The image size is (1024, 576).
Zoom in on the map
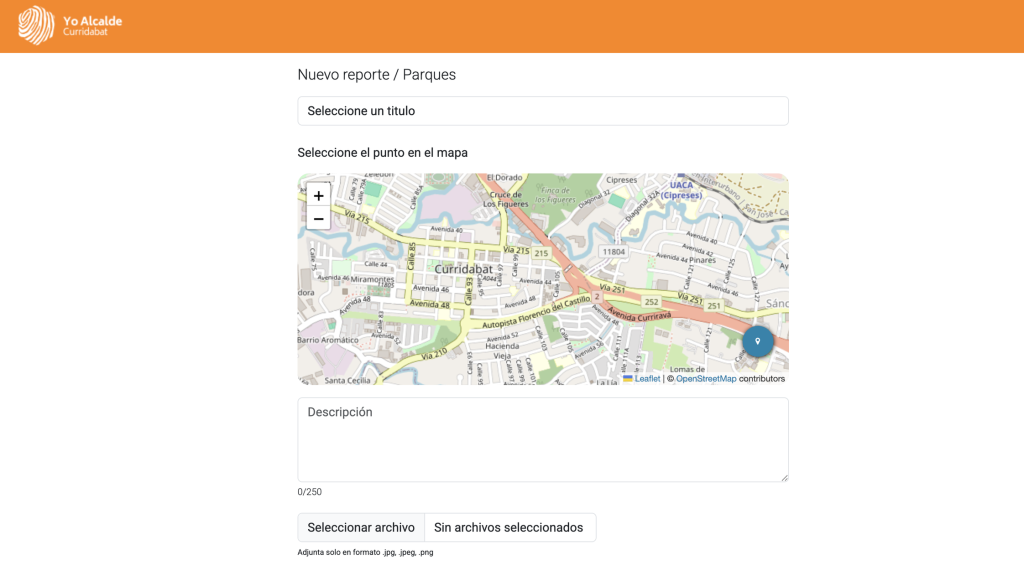point(318,196)
